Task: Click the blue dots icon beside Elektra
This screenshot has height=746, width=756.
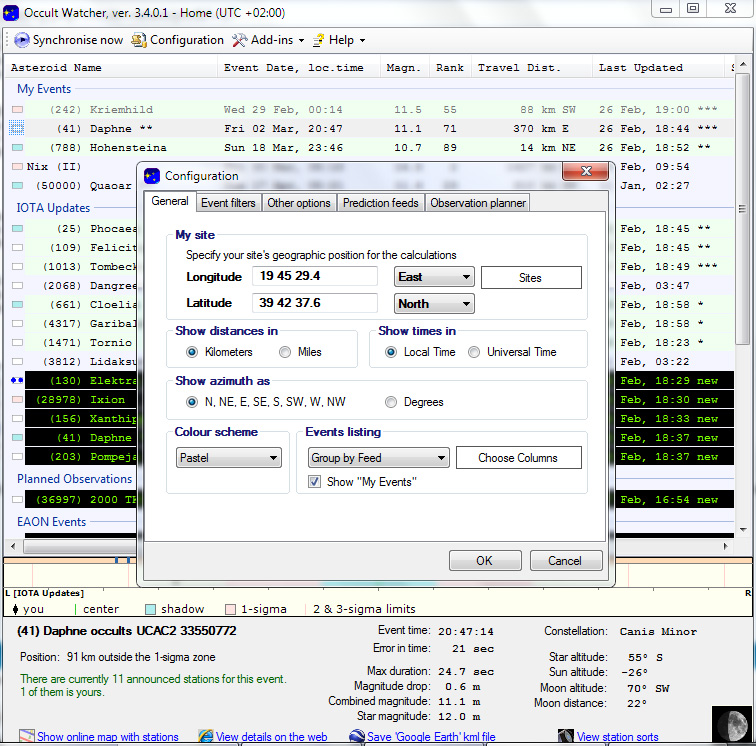Action: [x=17, y=380]
